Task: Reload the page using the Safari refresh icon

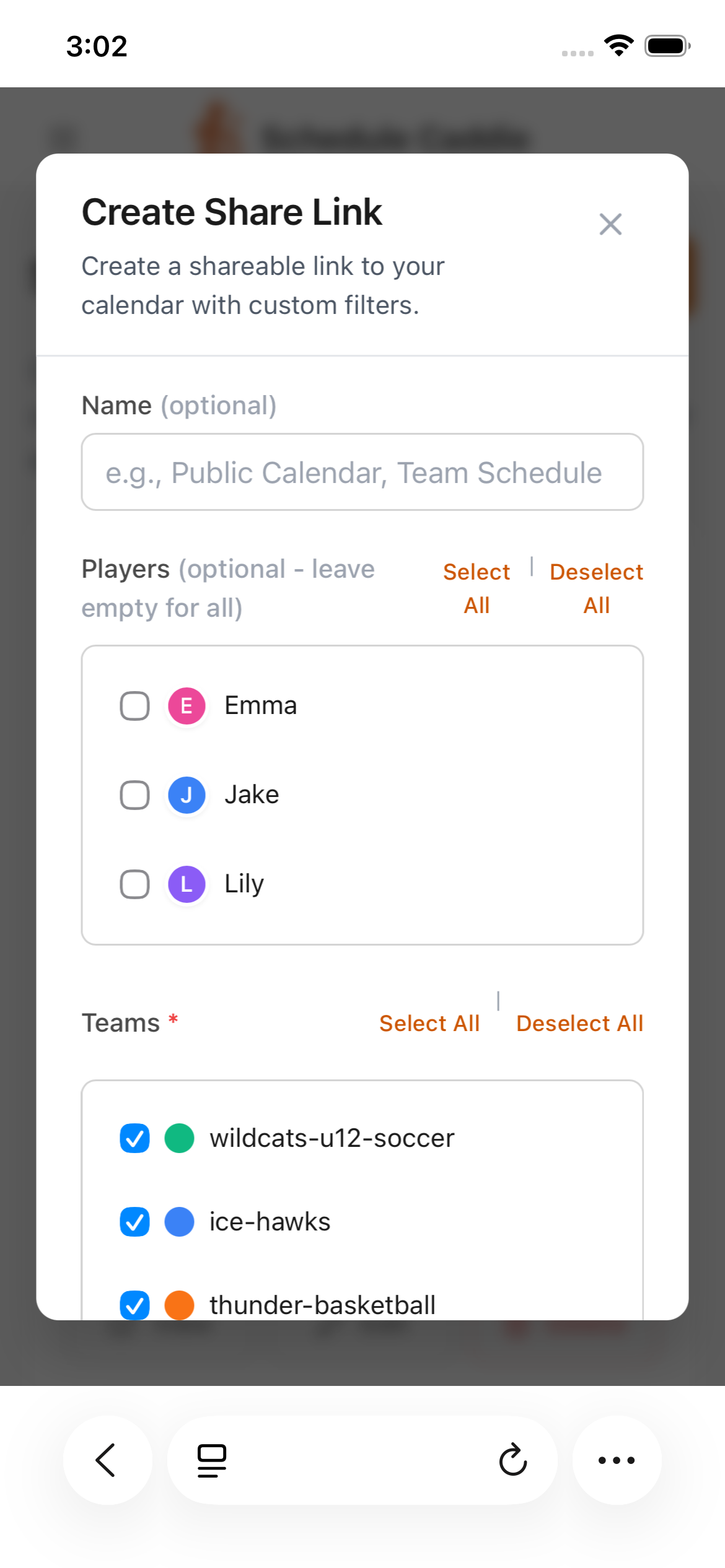Action: (512, 1461)
